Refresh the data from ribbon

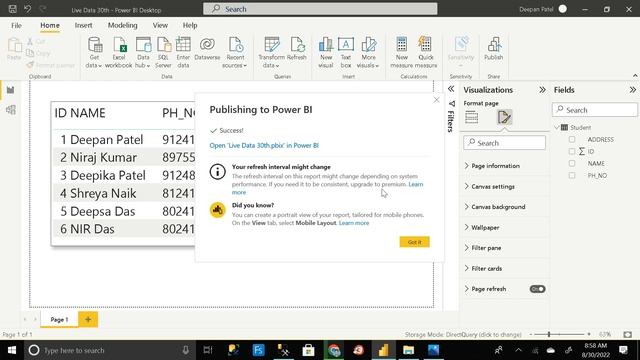[297, 49]
